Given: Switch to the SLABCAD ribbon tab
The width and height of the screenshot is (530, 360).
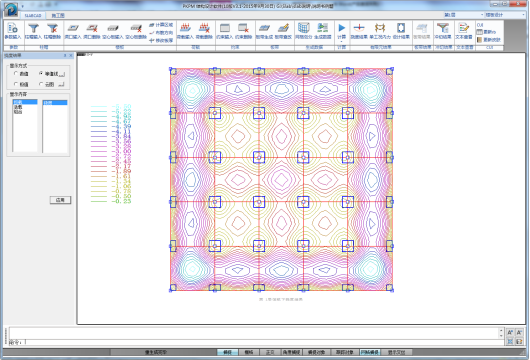Looking at the screenshot, I should pos(33,15).
